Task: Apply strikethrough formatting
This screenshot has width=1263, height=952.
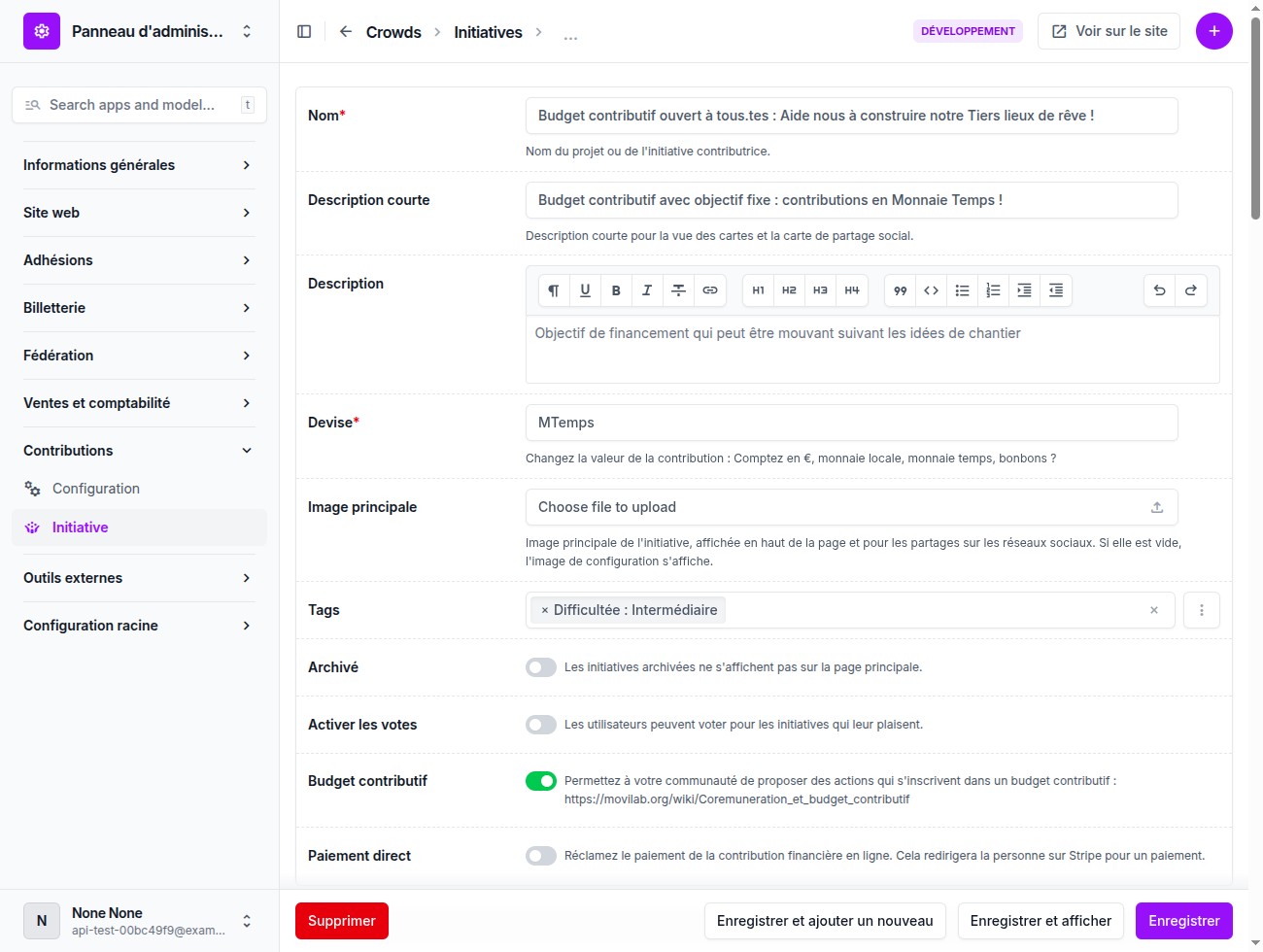Action: [679, 290]
